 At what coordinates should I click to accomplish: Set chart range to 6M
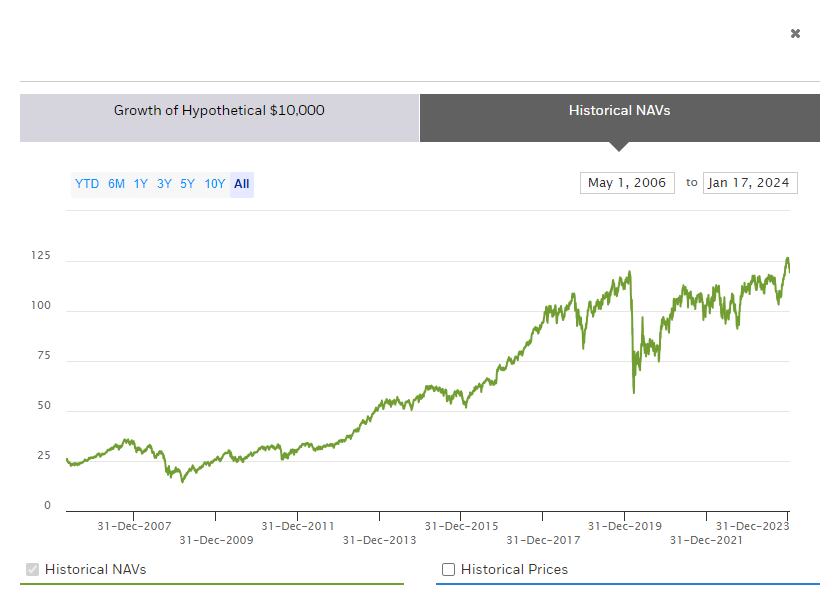tap(117, 184)
